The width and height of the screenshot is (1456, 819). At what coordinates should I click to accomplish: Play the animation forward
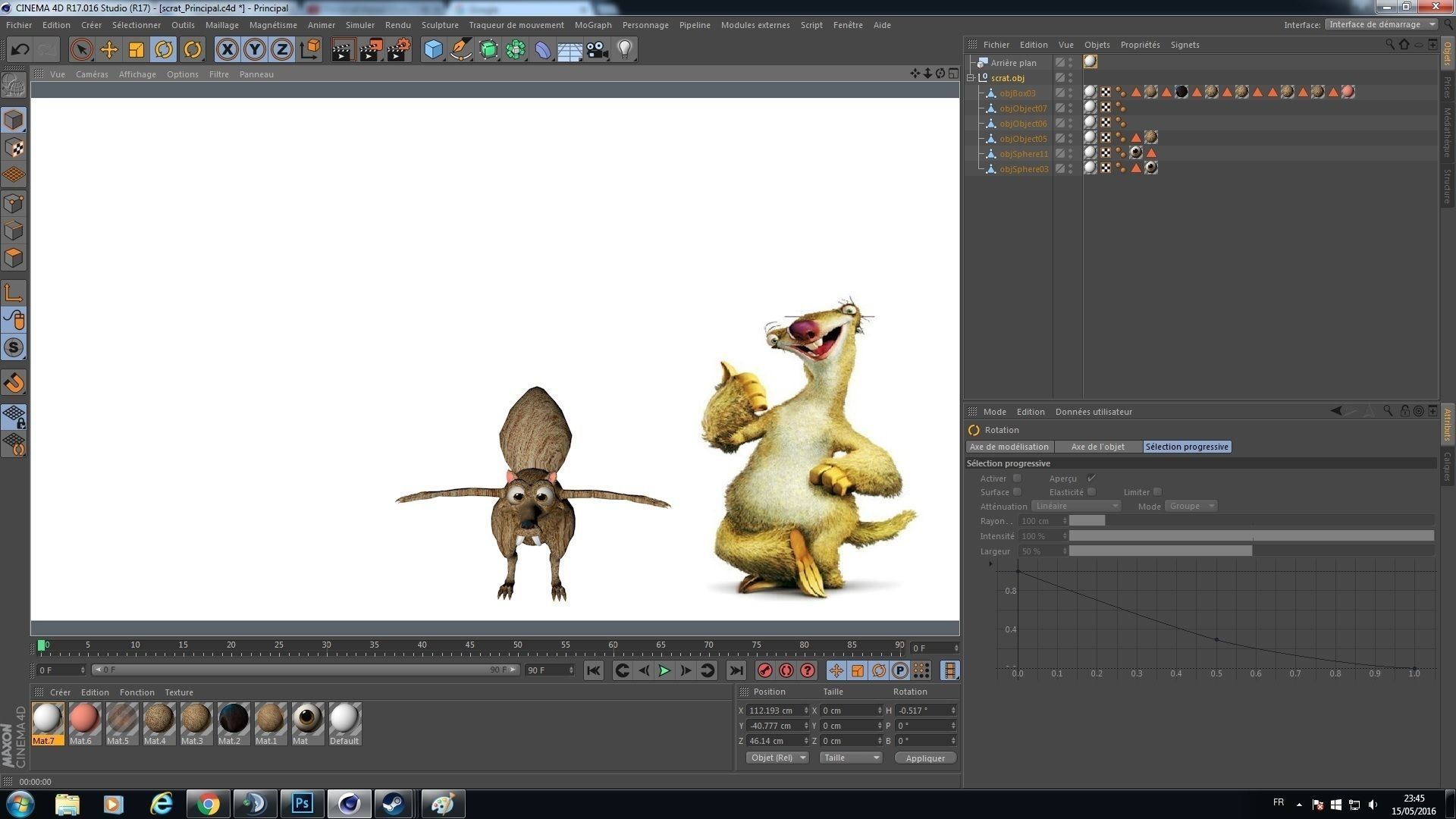tap(664, 670)
